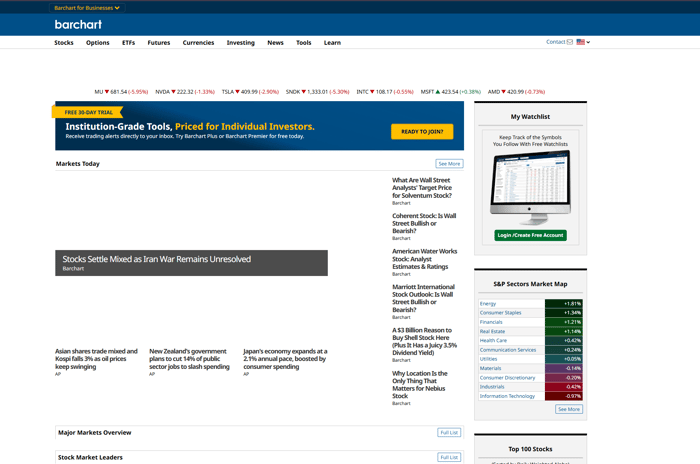
Task: Open Asian shares trade mixed article
Action: click(x=96, y=359)
